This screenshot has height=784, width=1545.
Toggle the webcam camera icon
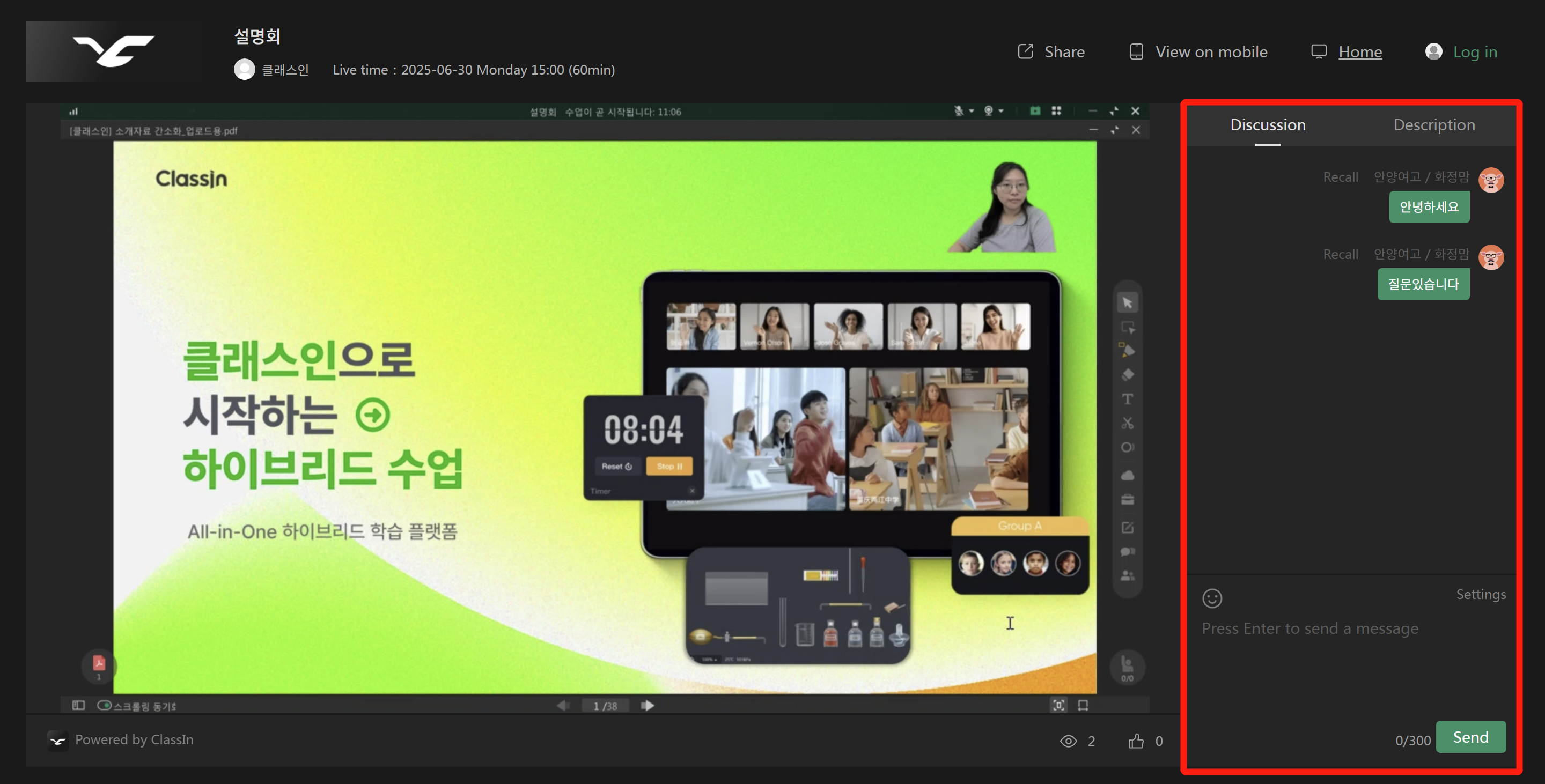[988, 111]
